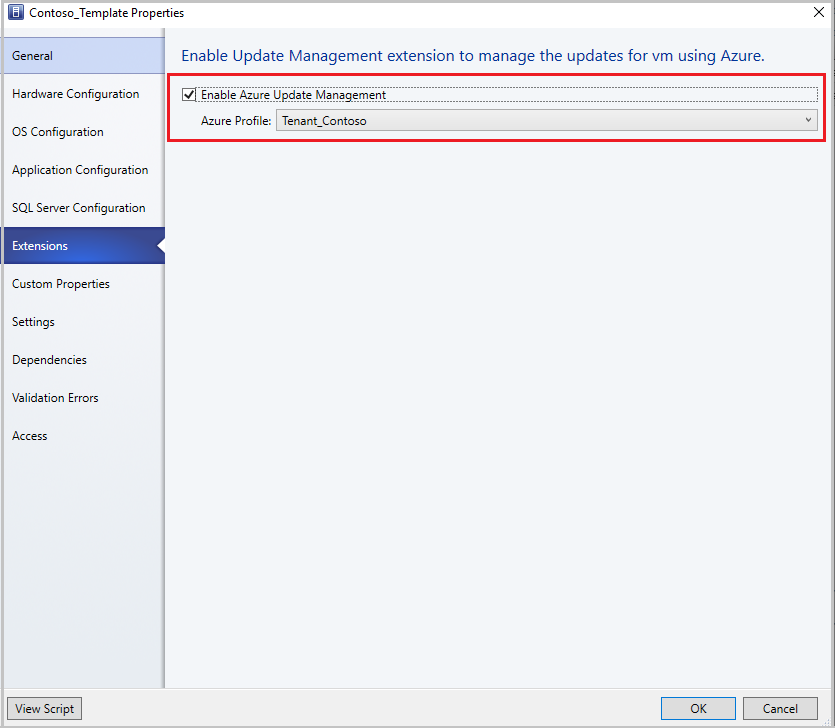Image resolution: width=835 pixels, height=728 pixels.
Task: Click the template properties title icon
Action: (x=16, y=12)
